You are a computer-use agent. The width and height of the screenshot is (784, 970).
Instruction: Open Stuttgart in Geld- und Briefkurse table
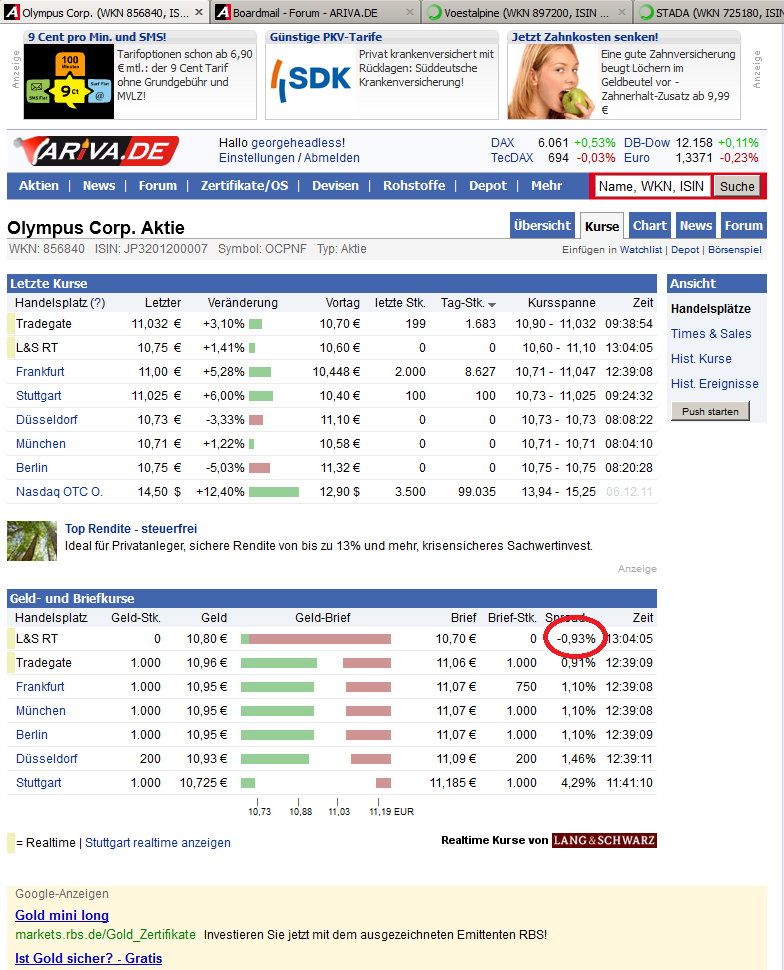pyautogui.click(x=38, y=783)
